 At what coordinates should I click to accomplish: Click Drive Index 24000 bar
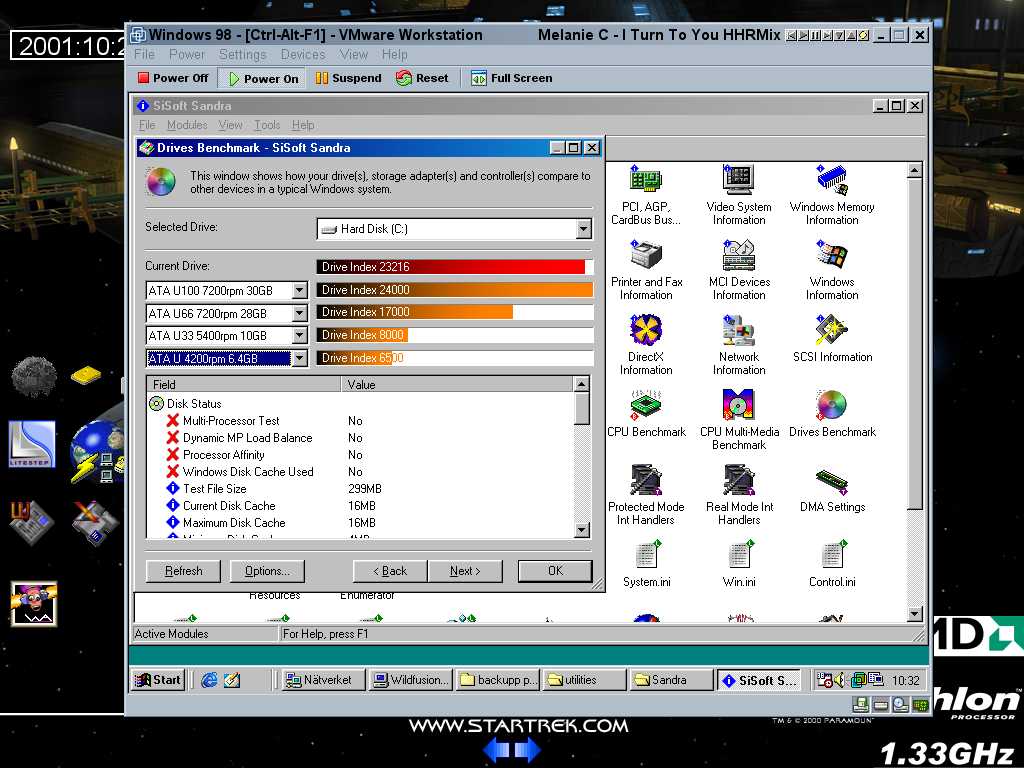pyautogui.click(x=455, y=289)
